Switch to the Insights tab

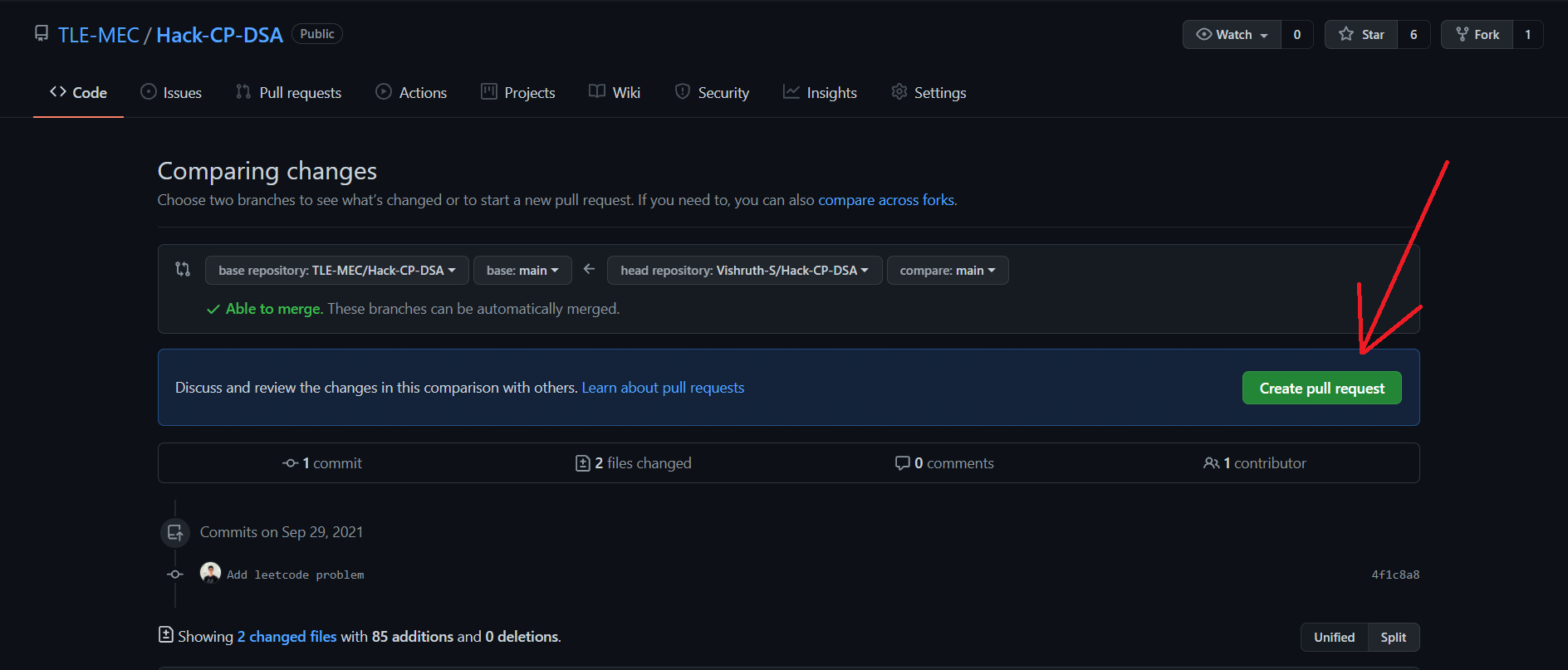(x=821, y=92)
